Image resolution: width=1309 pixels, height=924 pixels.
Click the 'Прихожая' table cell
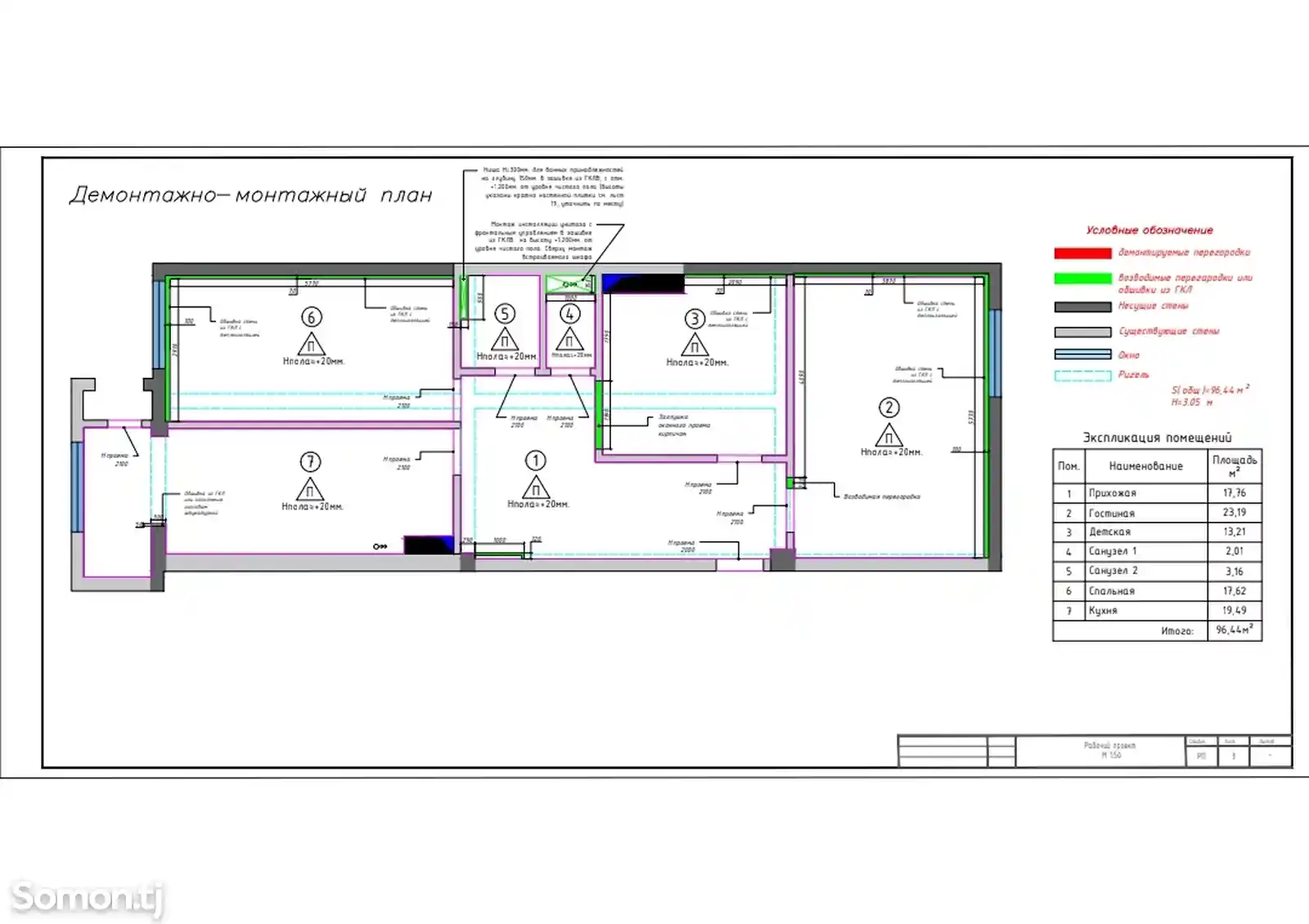pyautogui.click(x=1146, y=493)
